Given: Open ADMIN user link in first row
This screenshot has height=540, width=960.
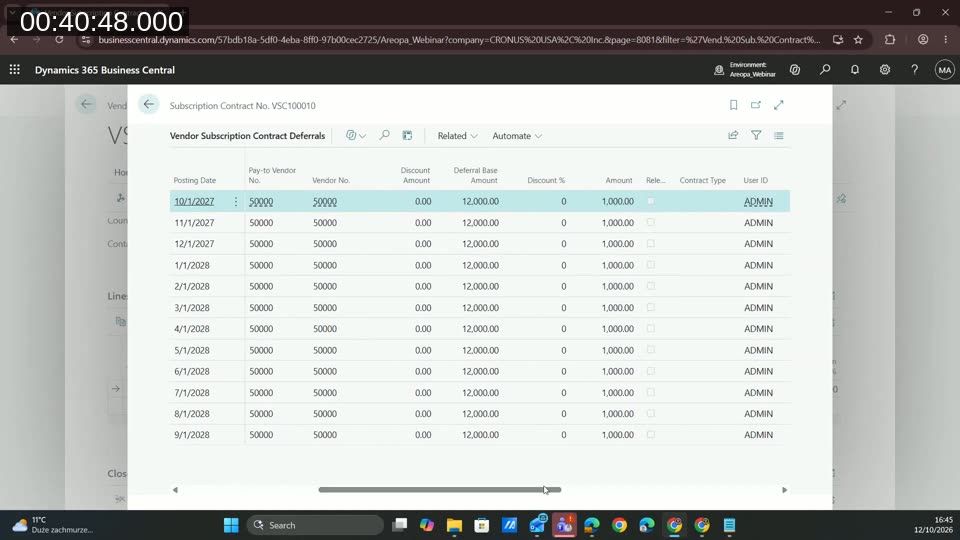Looking at the screenshot, I should (758, 201).
